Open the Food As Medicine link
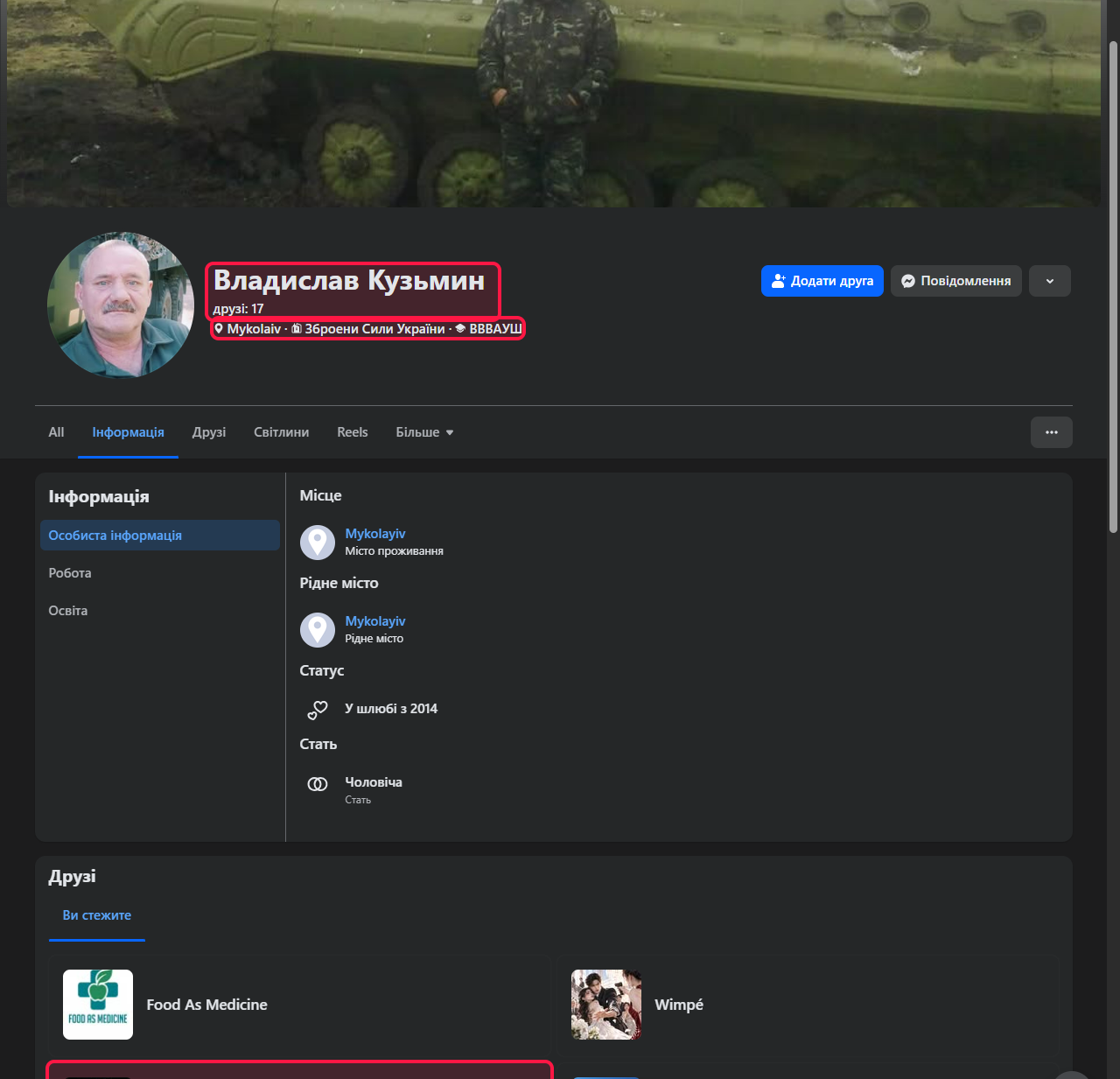 tap(207, 1005)
